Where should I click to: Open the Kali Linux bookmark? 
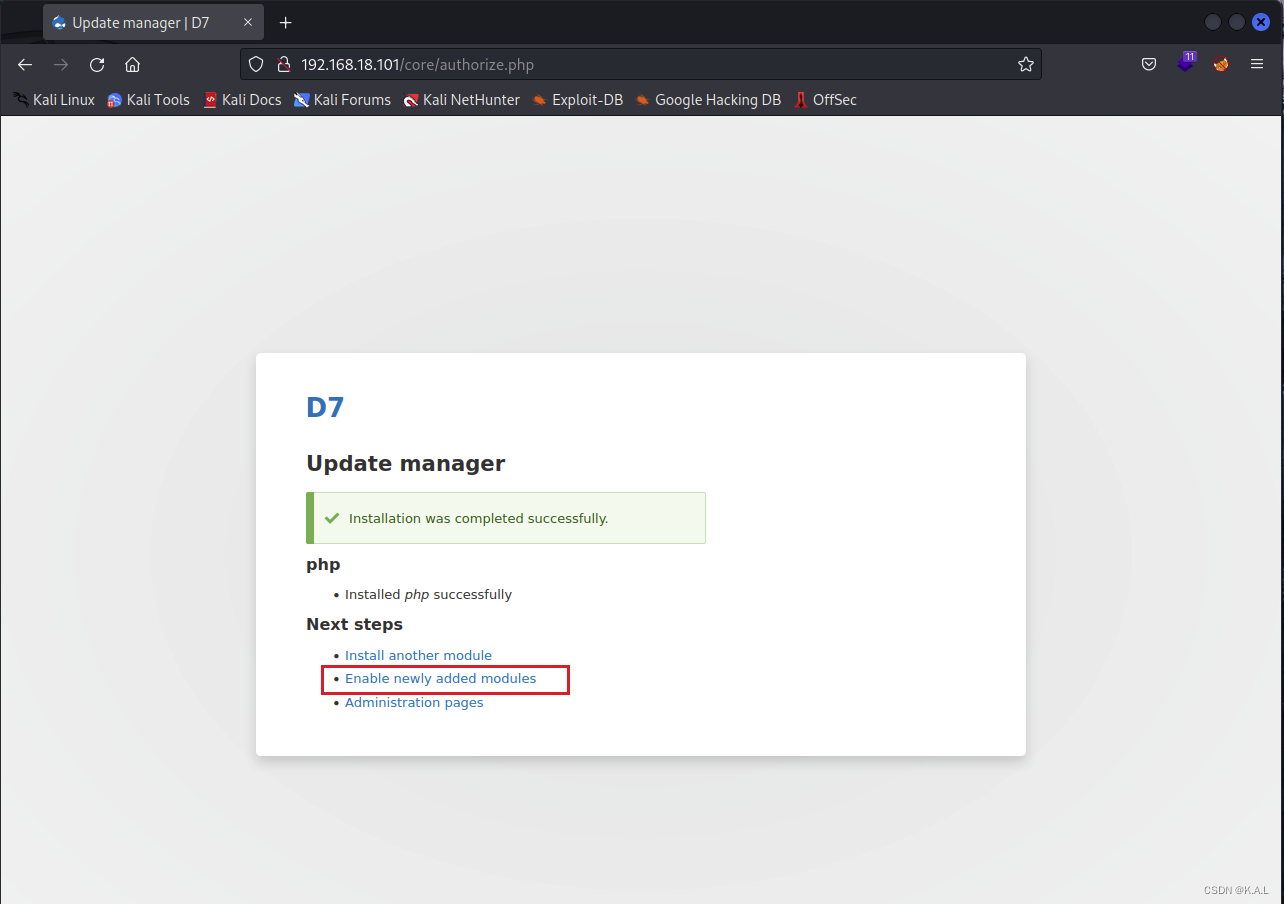(54, 100)
